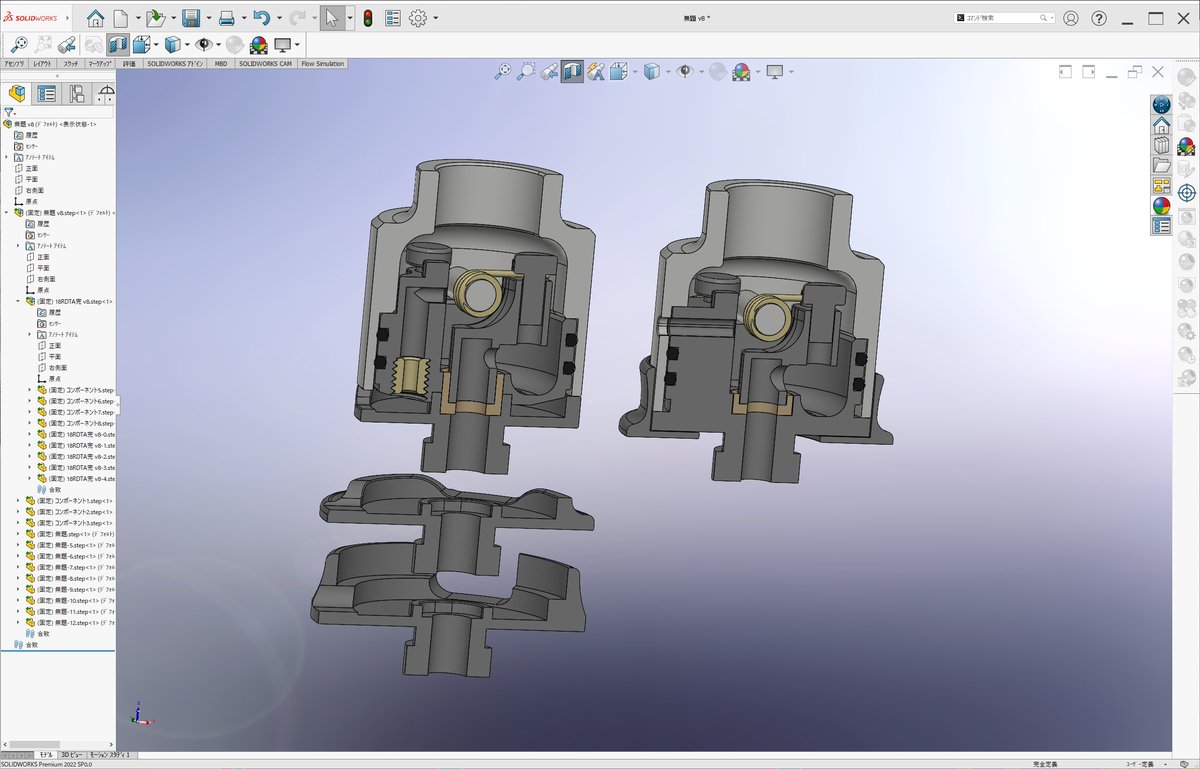Expand 無題-5.step<1> tree node
Viewport: 1200px width, 769px height.
(18, 545)
